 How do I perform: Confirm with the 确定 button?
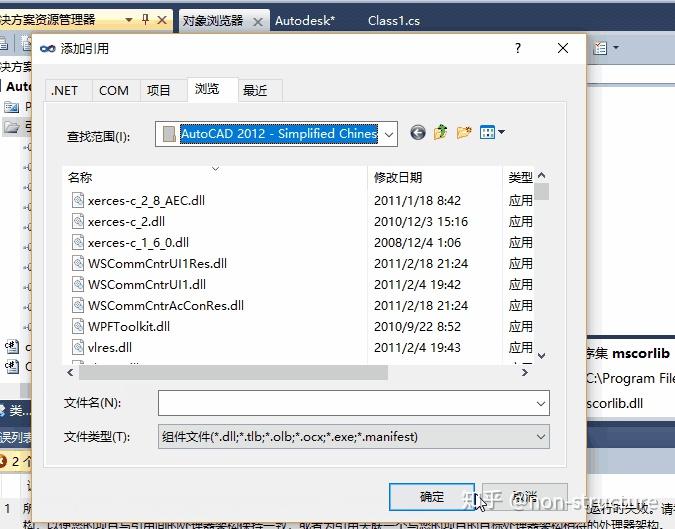(432, 497)
